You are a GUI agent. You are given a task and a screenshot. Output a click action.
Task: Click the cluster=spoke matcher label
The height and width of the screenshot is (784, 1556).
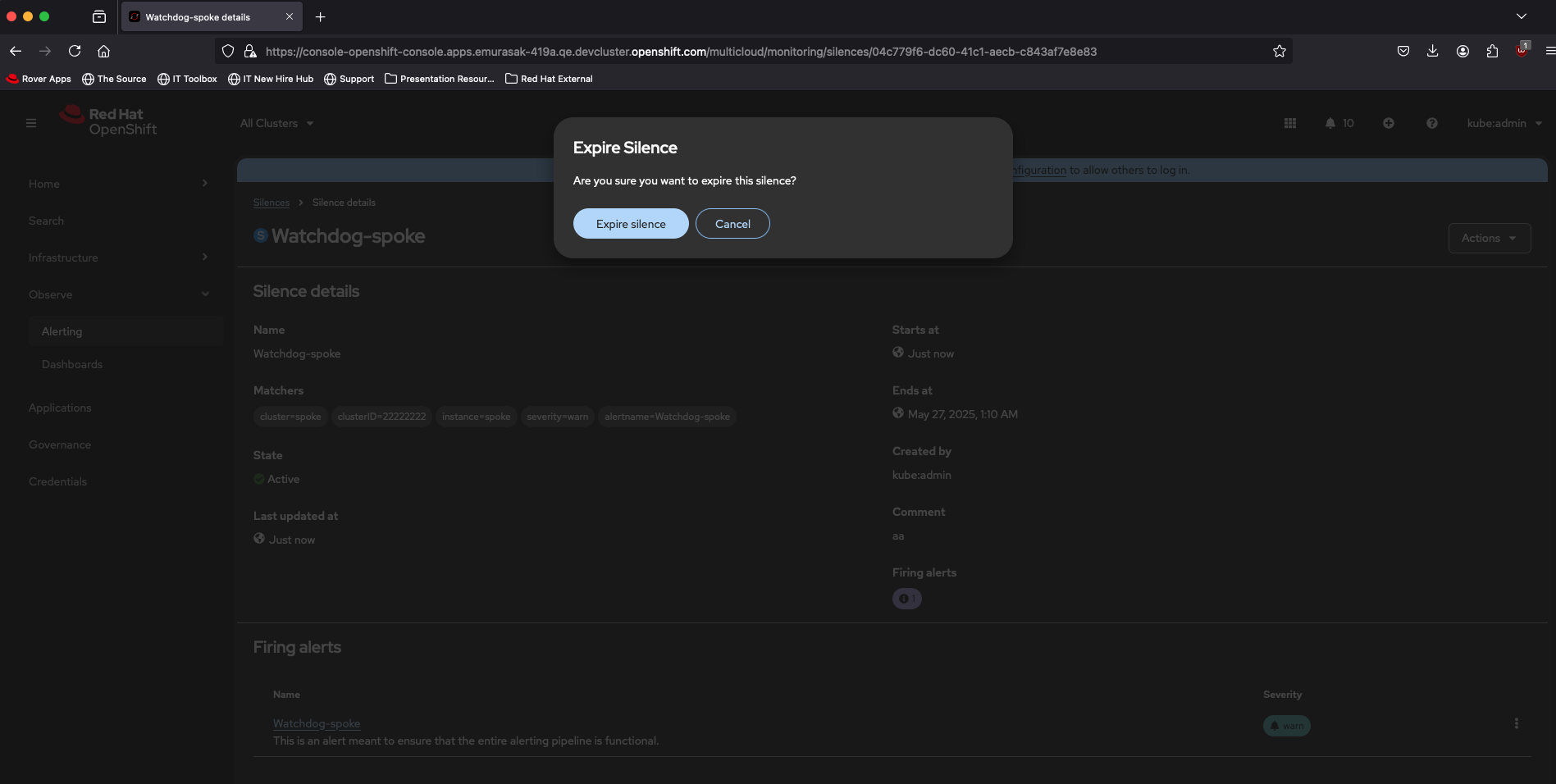point(290,417)
